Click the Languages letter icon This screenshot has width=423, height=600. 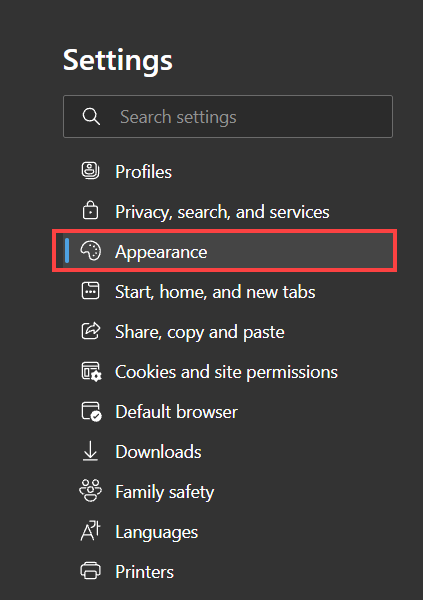pyautogui.click(x=90, y=531)
